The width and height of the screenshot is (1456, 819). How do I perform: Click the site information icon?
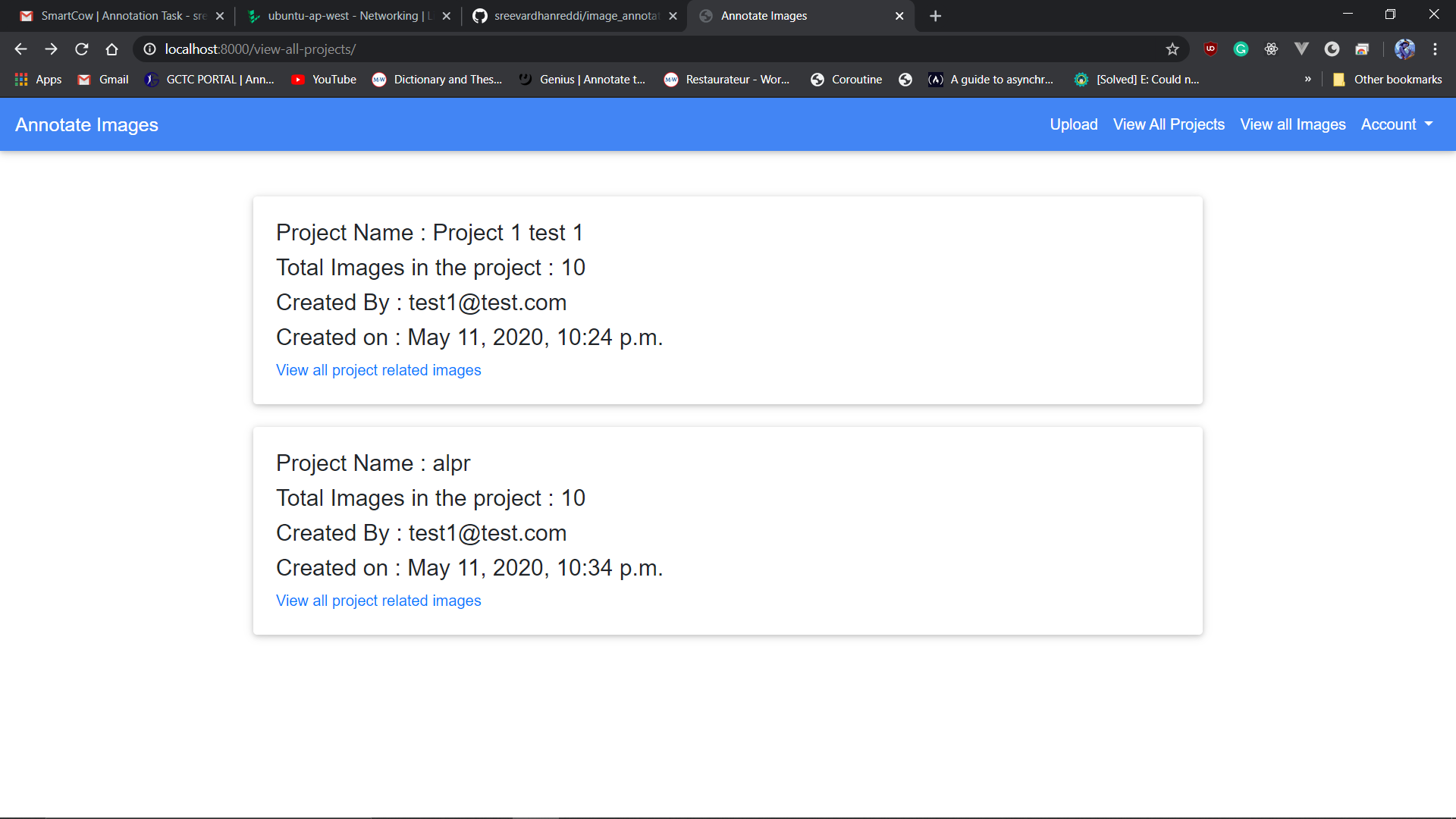point(150,49)
